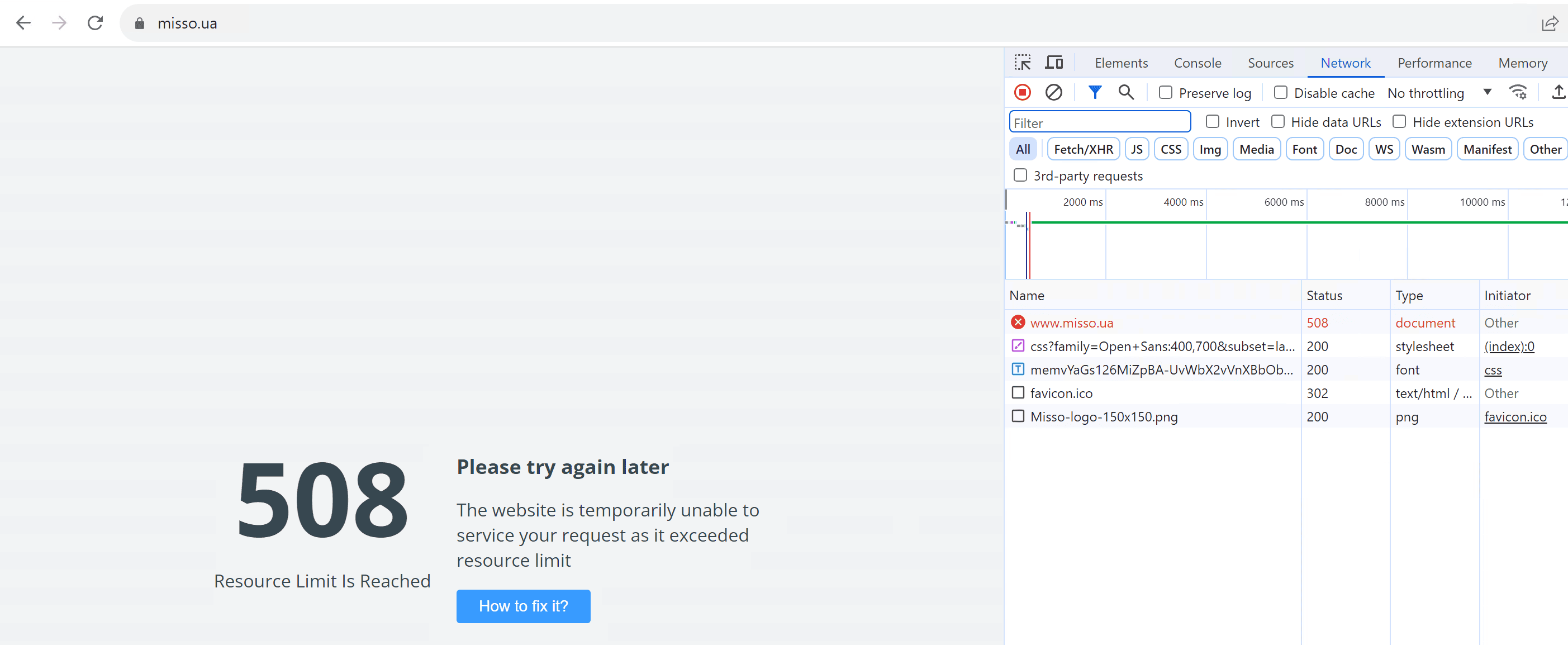Click the How to fix it? button
The image size is (1568, 645).
(x=523, y=606)
